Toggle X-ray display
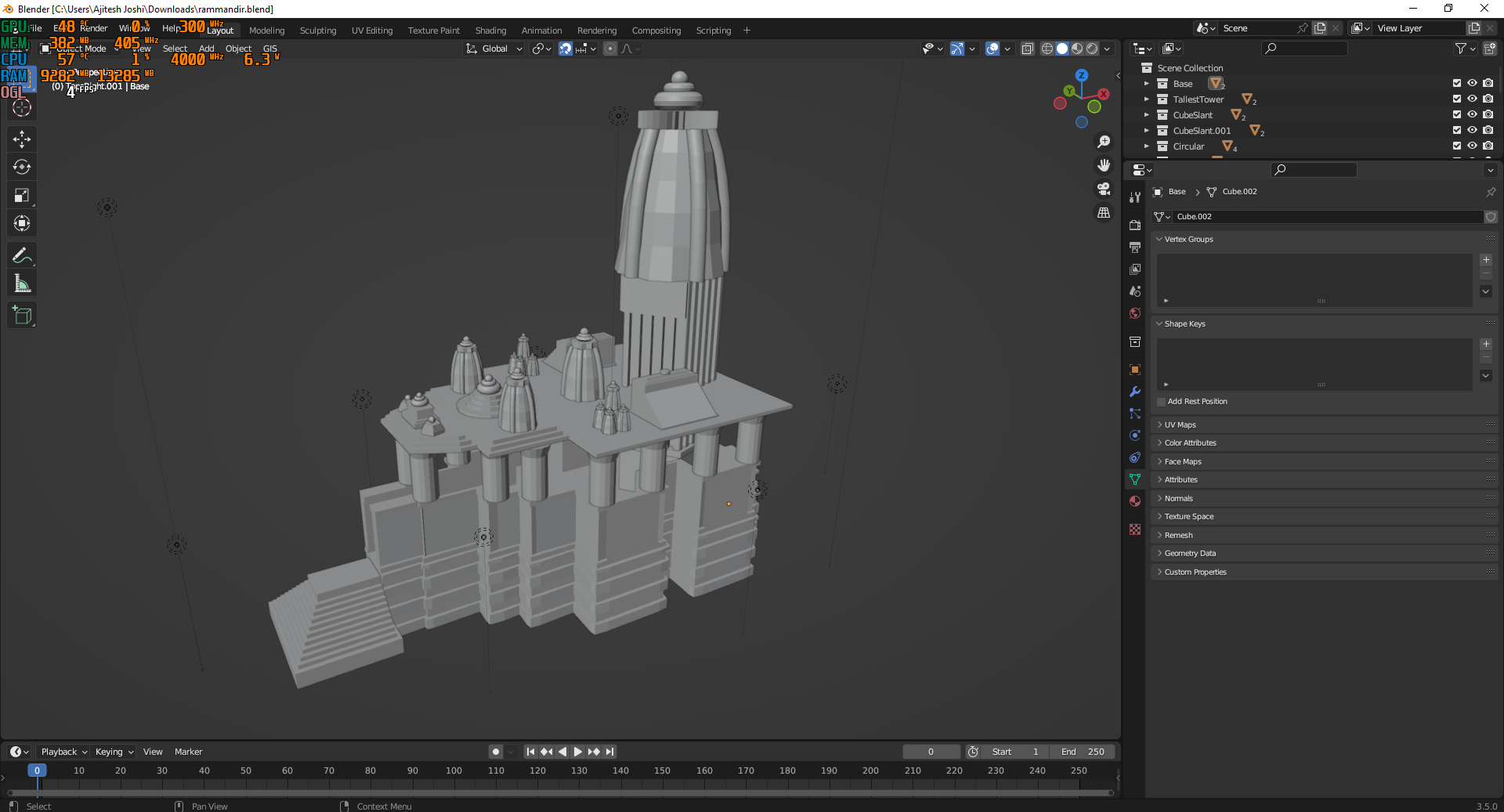Screen dimensions: 1504x812 coord(1028,49)
